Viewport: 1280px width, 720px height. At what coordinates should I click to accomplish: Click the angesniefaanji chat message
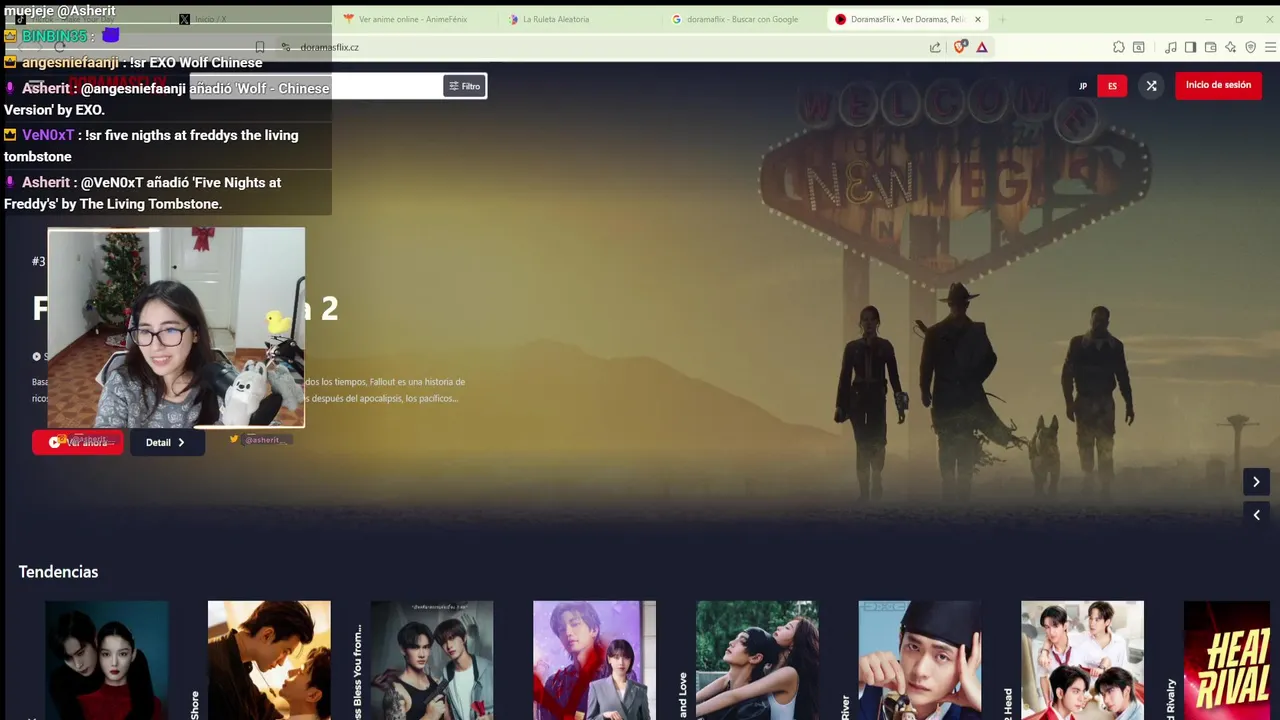pos(166,63)
